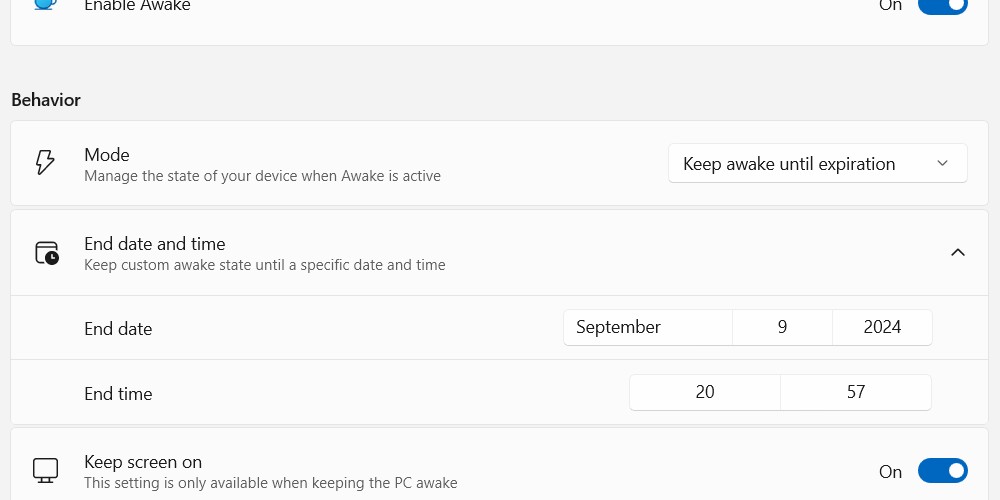Disable the Enable Awake toggle
1000x500 pixels.
pos(943,4)
